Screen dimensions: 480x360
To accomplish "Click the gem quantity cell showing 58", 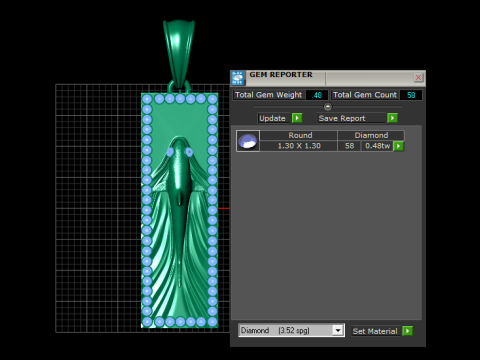I will (349, 146).
